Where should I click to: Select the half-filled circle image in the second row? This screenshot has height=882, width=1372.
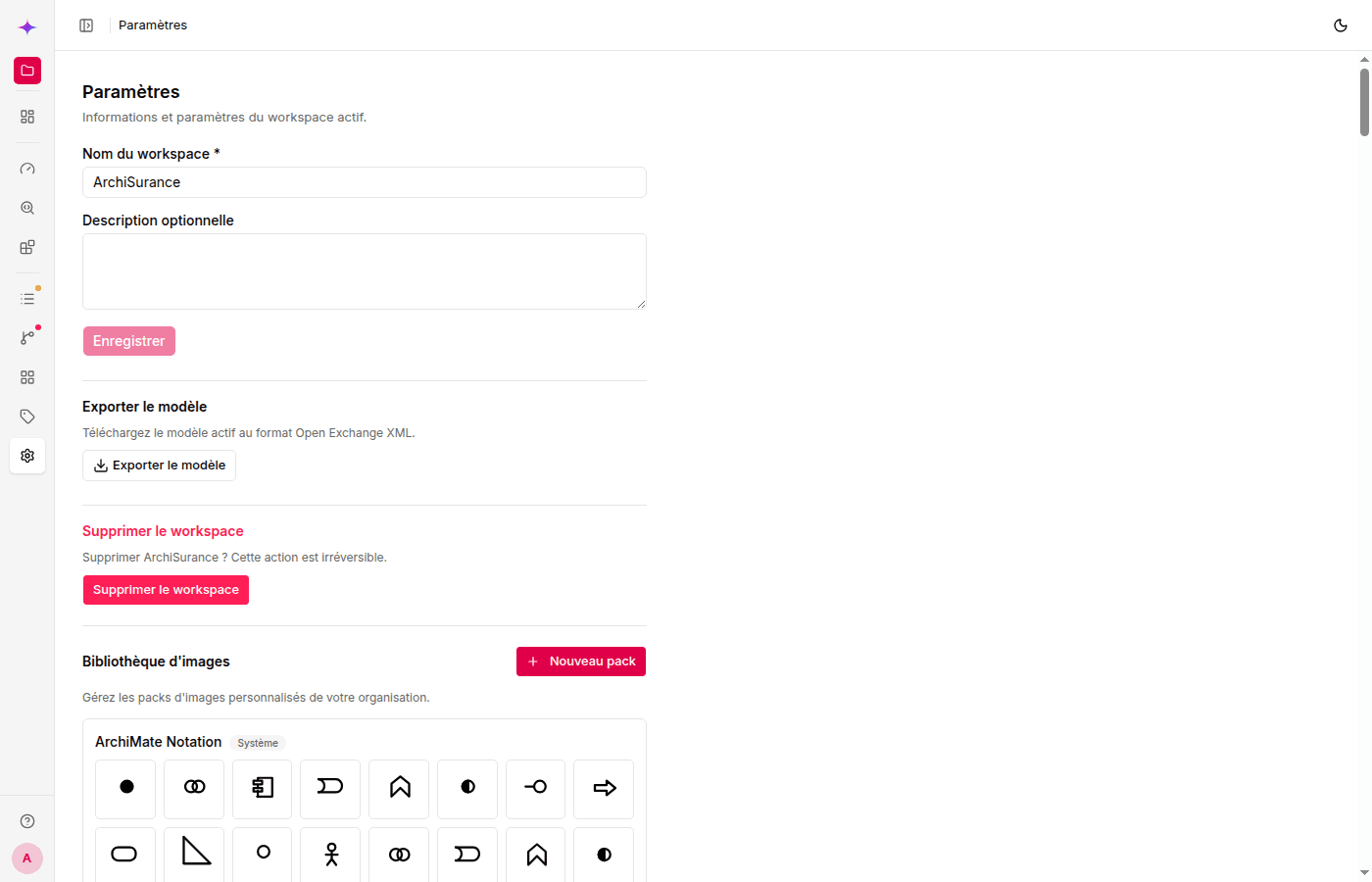click(x=604, y=855)
